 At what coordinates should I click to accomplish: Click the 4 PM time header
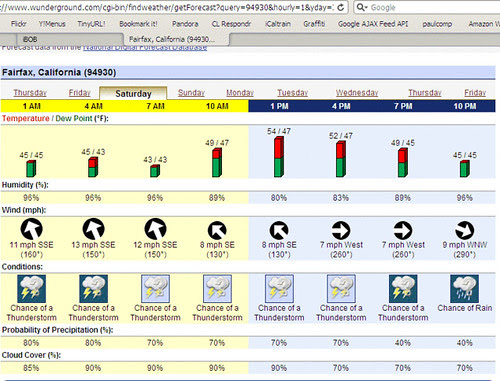click(x=341, y=106)
